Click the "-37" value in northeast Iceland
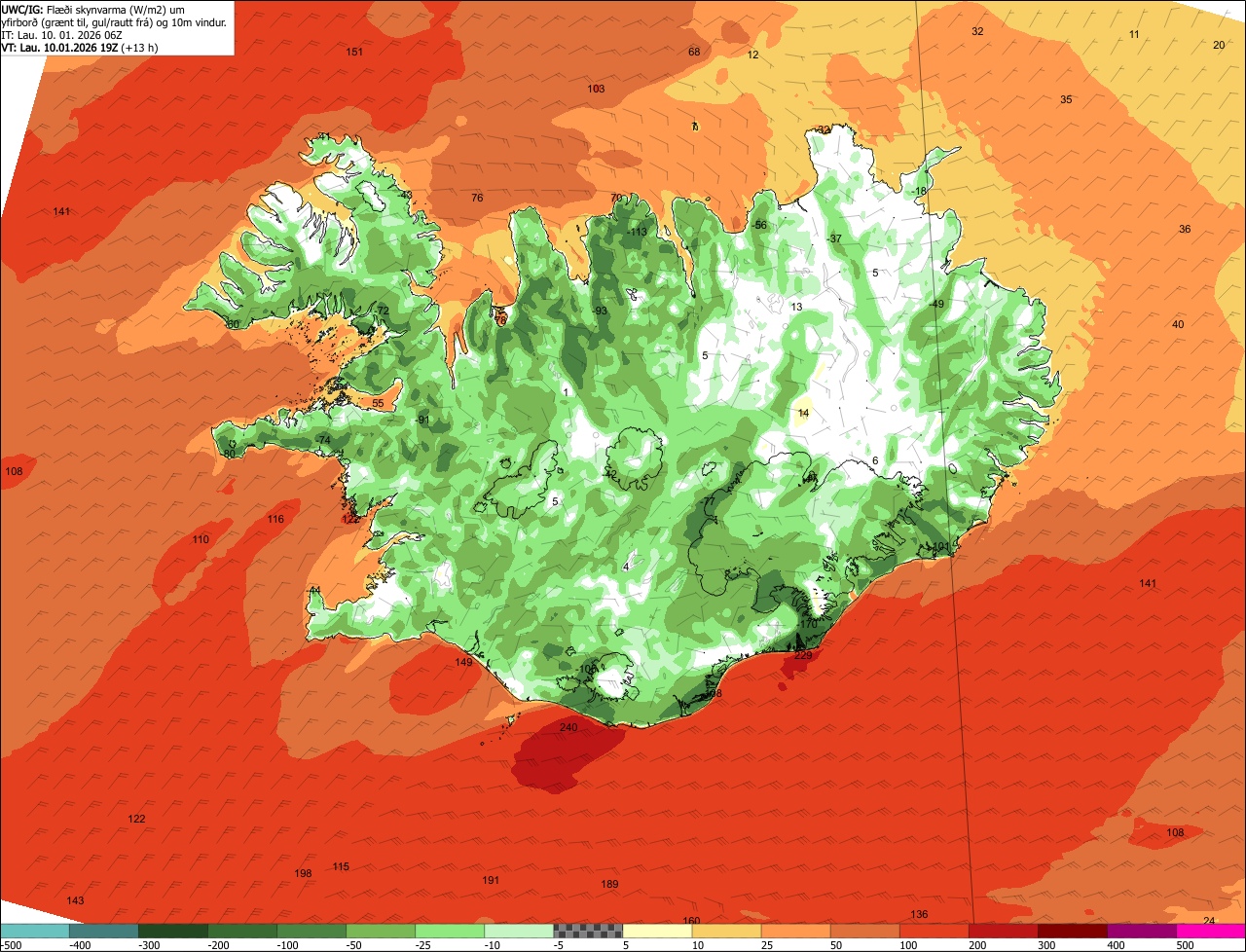This screenshot has height=952, width=1246. pos(834,238)
